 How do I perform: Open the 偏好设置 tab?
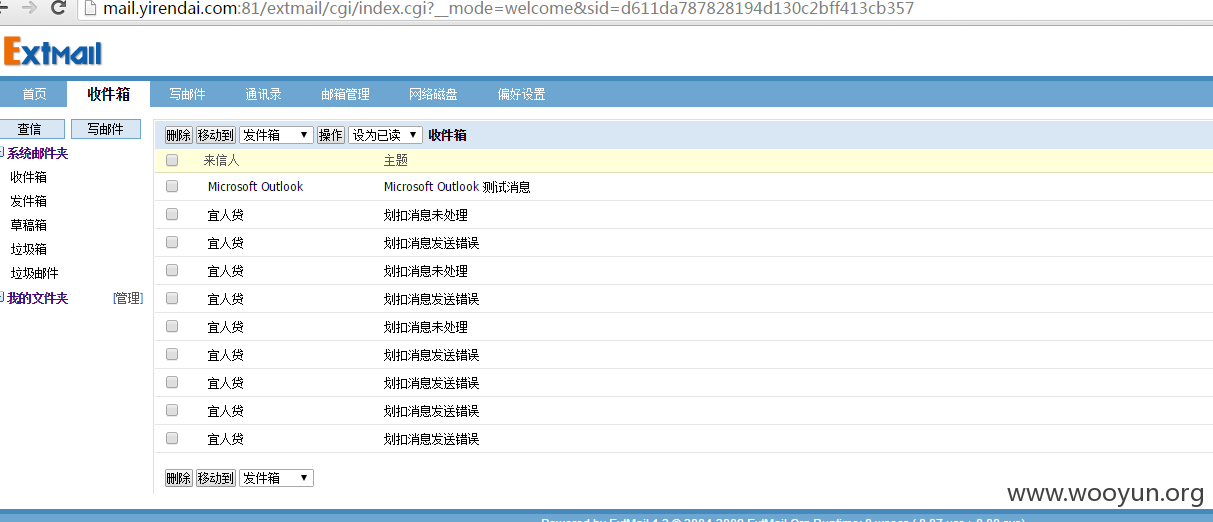(x=521, y=94)
